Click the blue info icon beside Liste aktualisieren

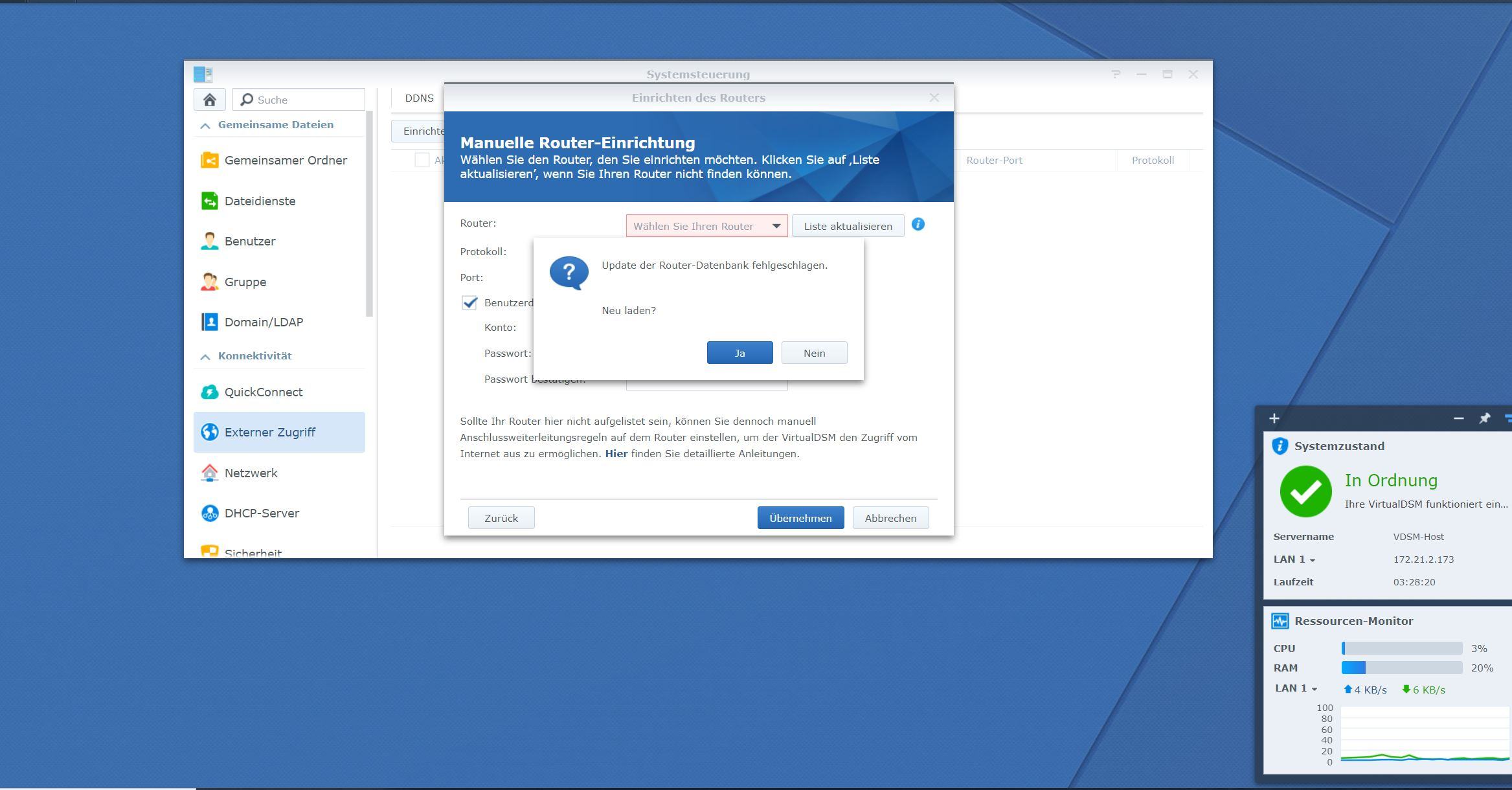[x=918, y=225]
